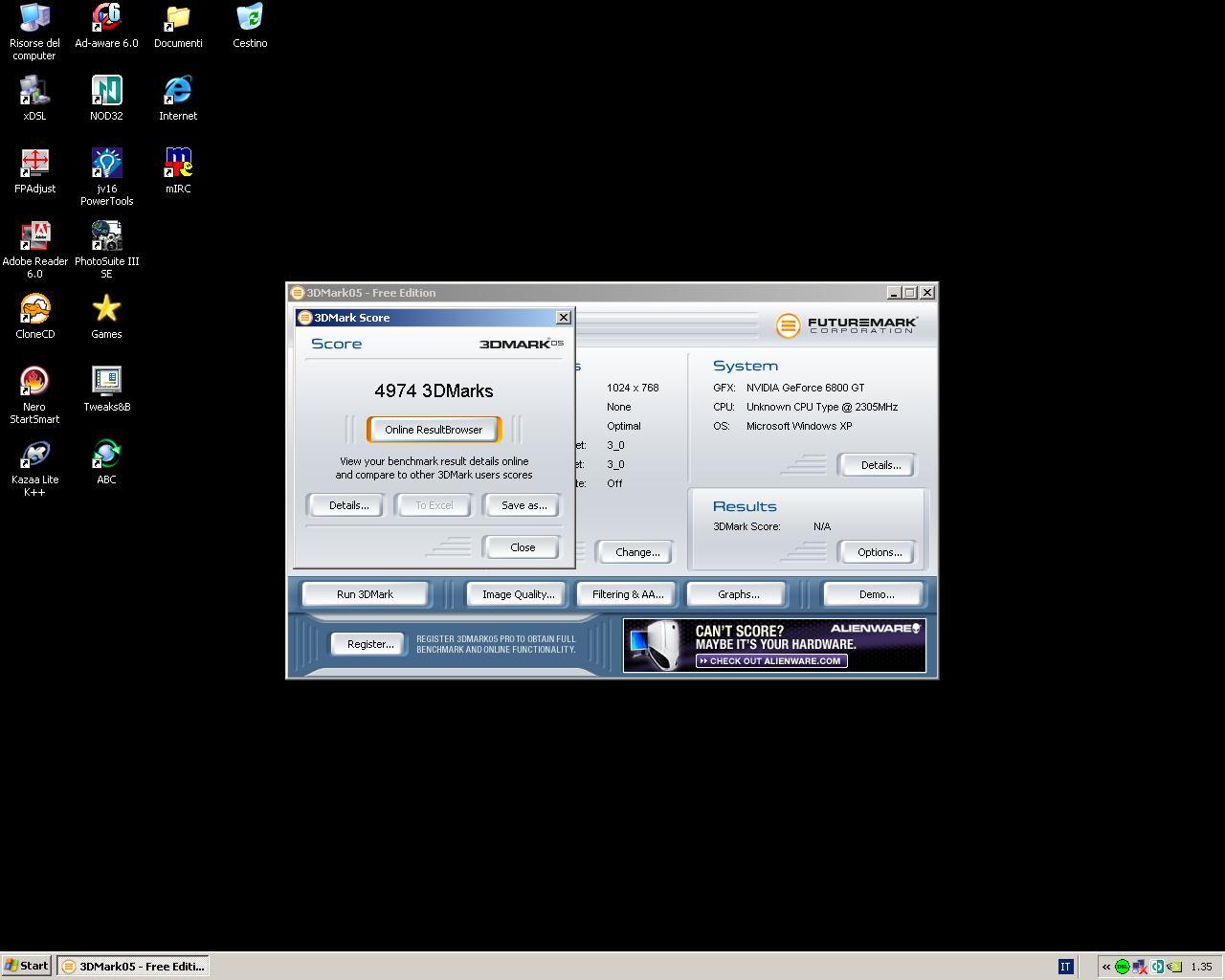This screenshot has height=980, width=1225.
Task: Select the mIRC desktop icon
Action: click(178, 171)
